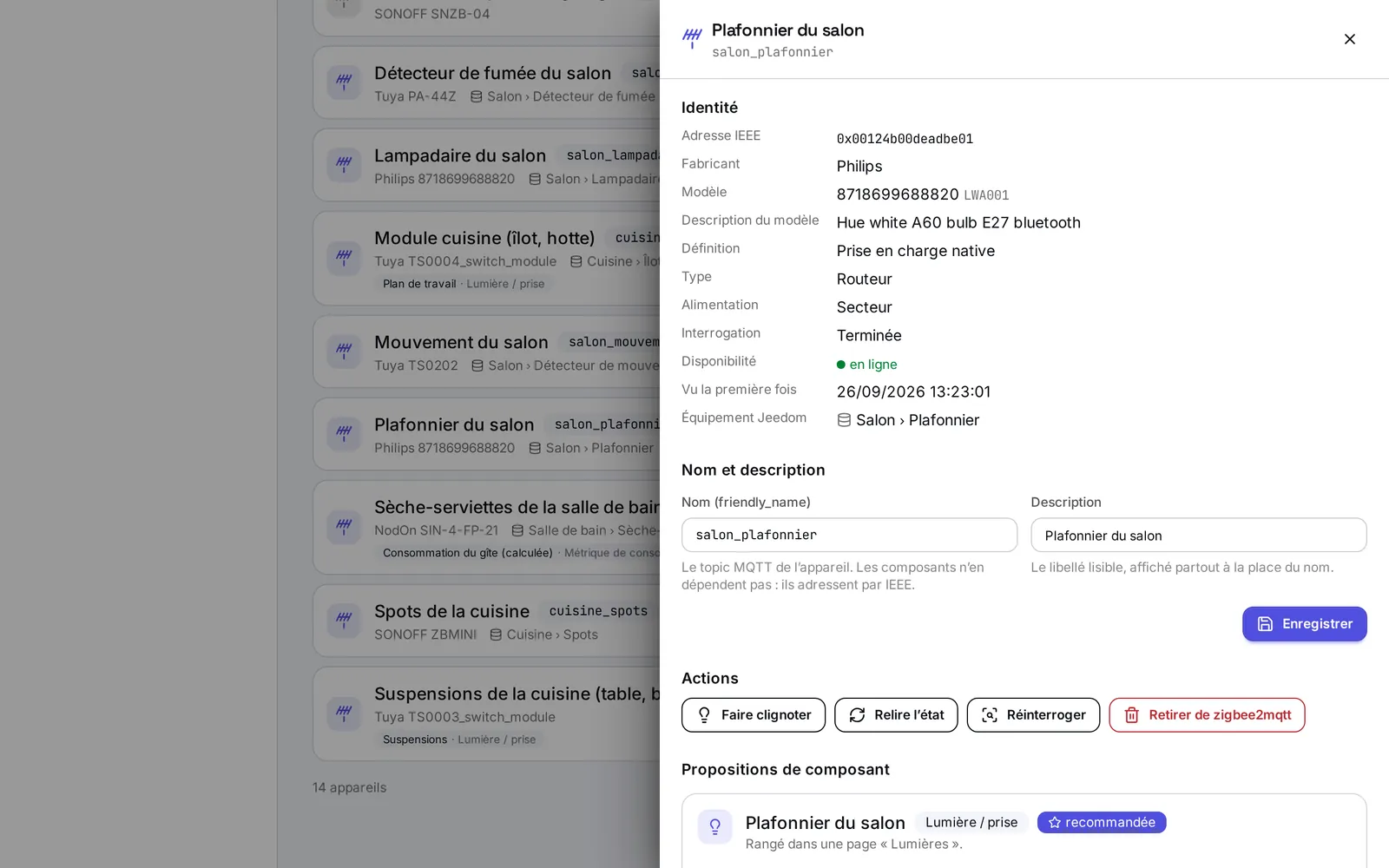Click the star icon on the recommandée badge

click(1055, 823)
